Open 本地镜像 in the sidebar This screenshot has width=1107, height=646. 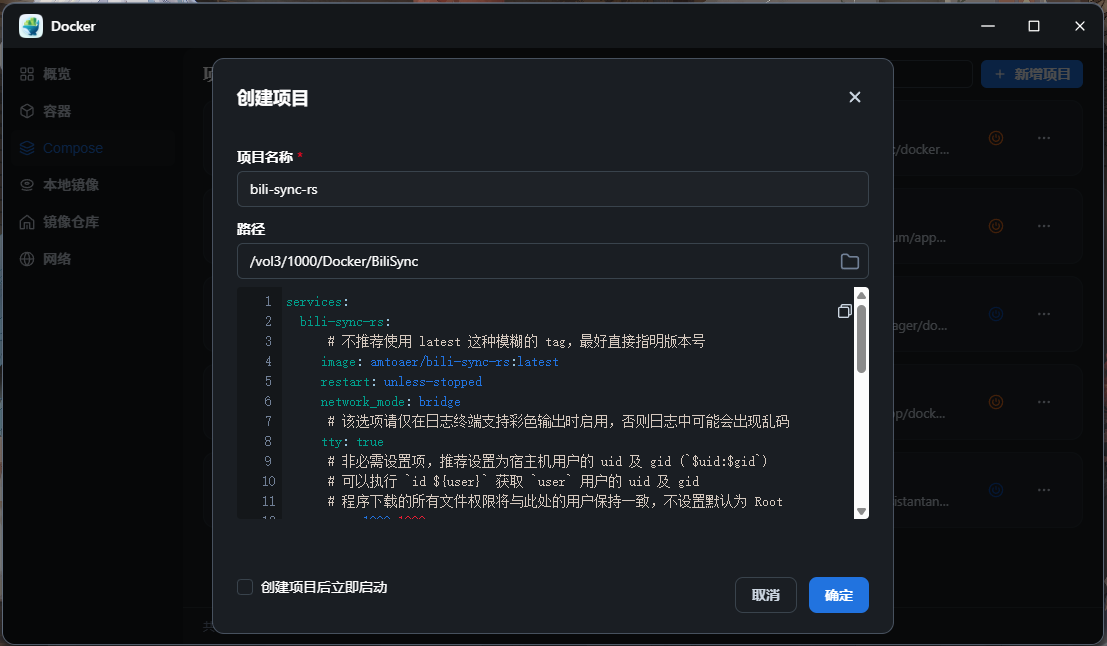[92, 185]
